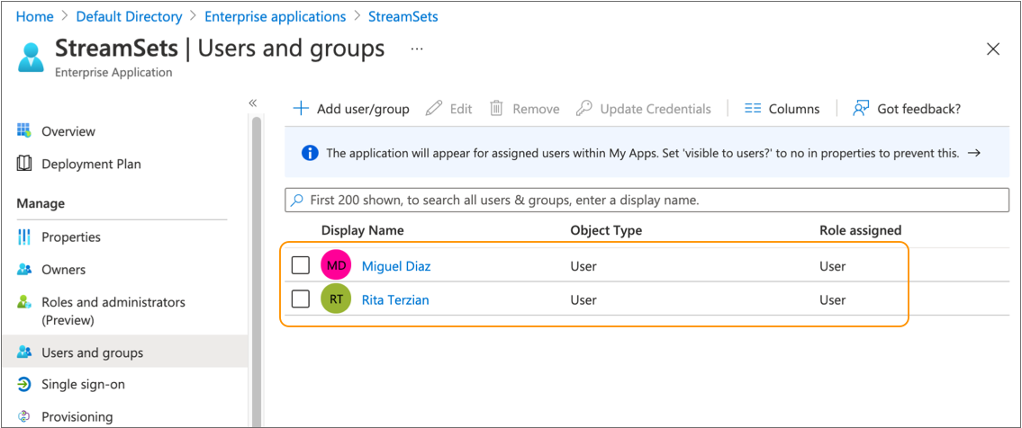The height and width of the screenshot is (428, 1022).
Task: Click the plus icon for Add user/group
Action: (300, 109)
